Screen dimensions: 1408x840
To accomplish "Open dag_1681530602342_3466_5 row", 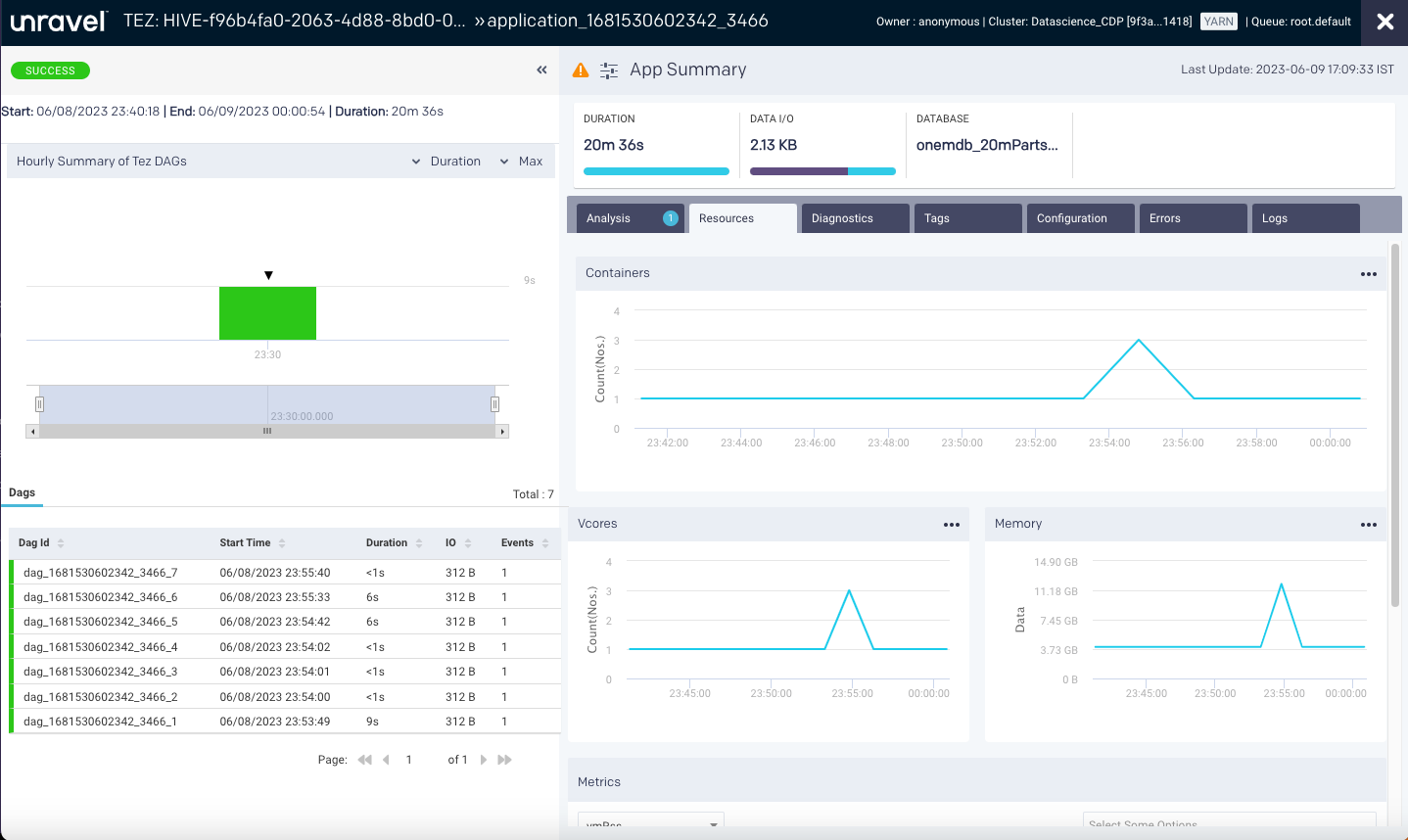I will tap(285, 622).
